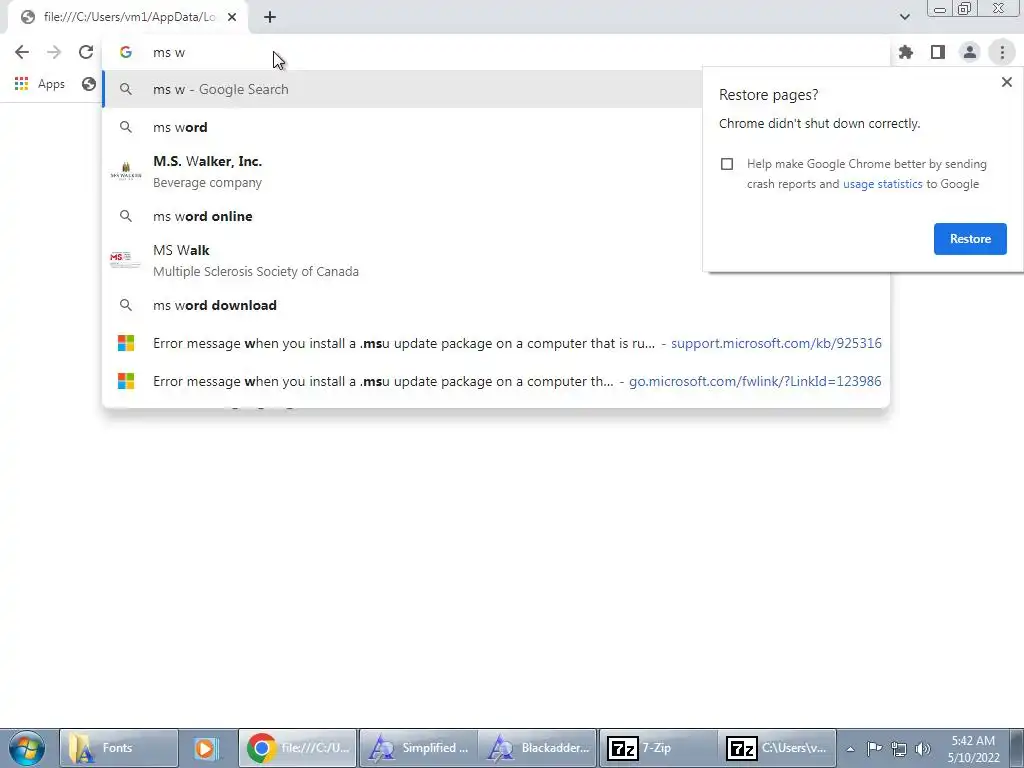The width and height of the screenshot is (1024, 768).
Task: Open the usage statistics link
Action: tap(882, 184)
